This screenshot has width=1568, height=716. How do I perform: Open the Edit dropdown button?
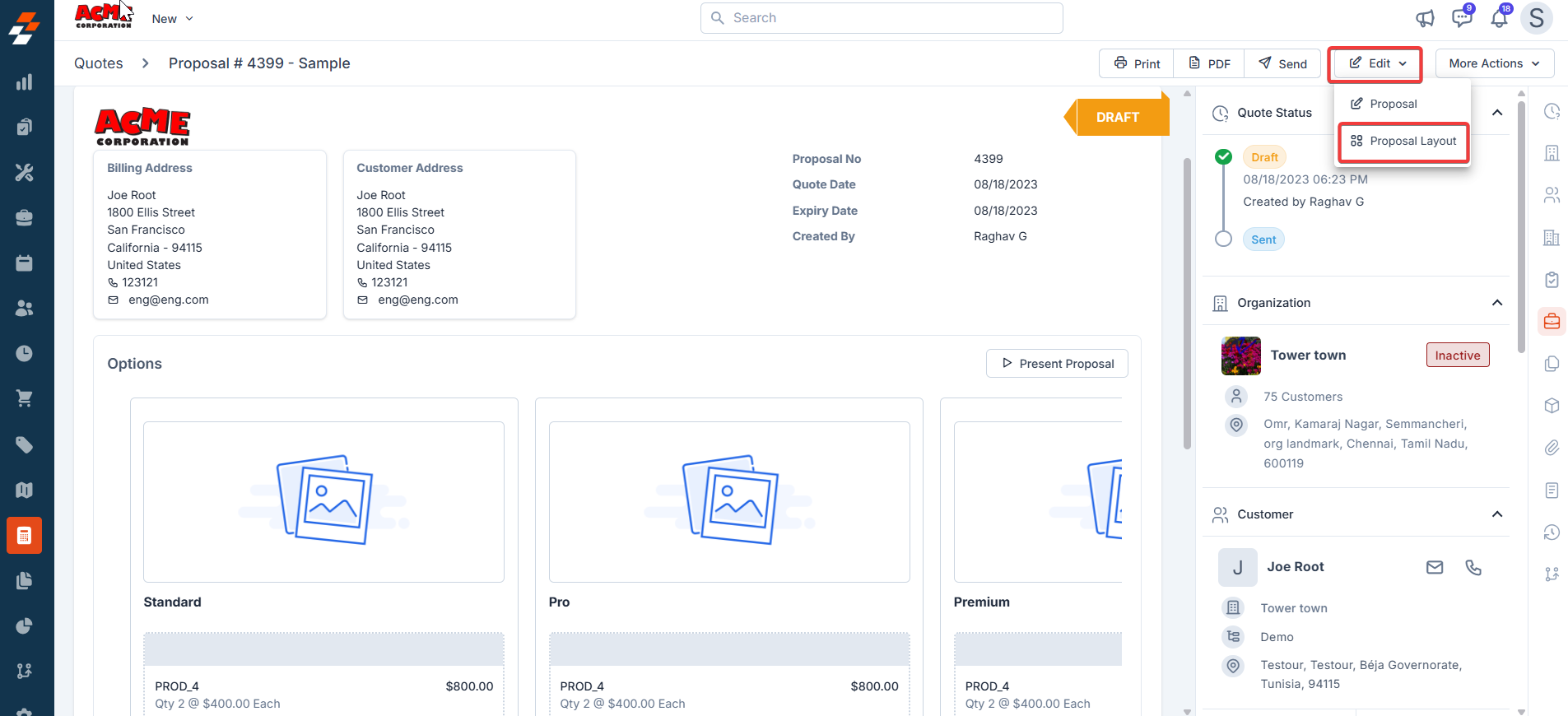(x=1379, y=63)
